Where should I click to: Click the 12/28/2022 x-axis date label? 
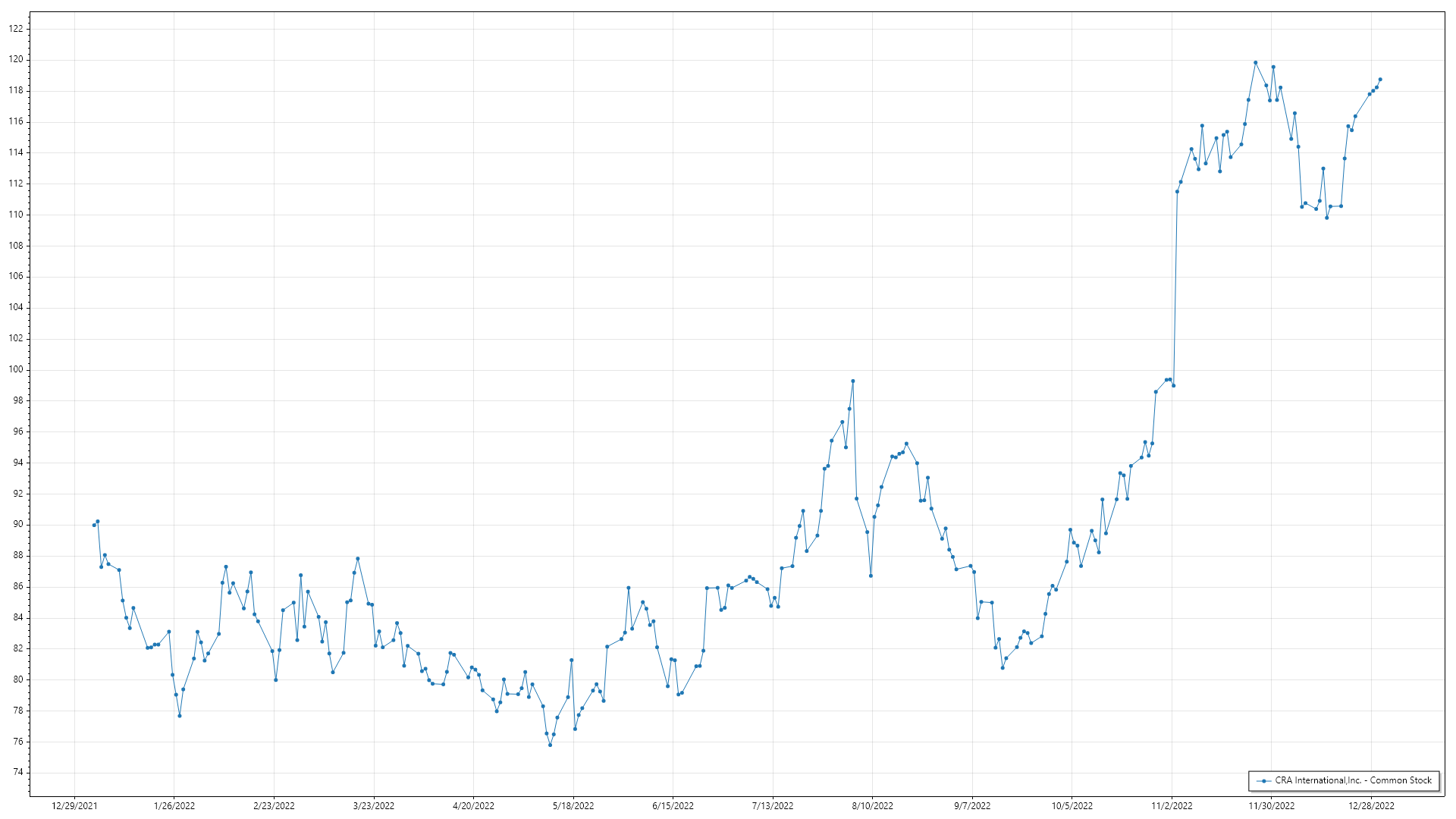click(x=1371, y=806)
